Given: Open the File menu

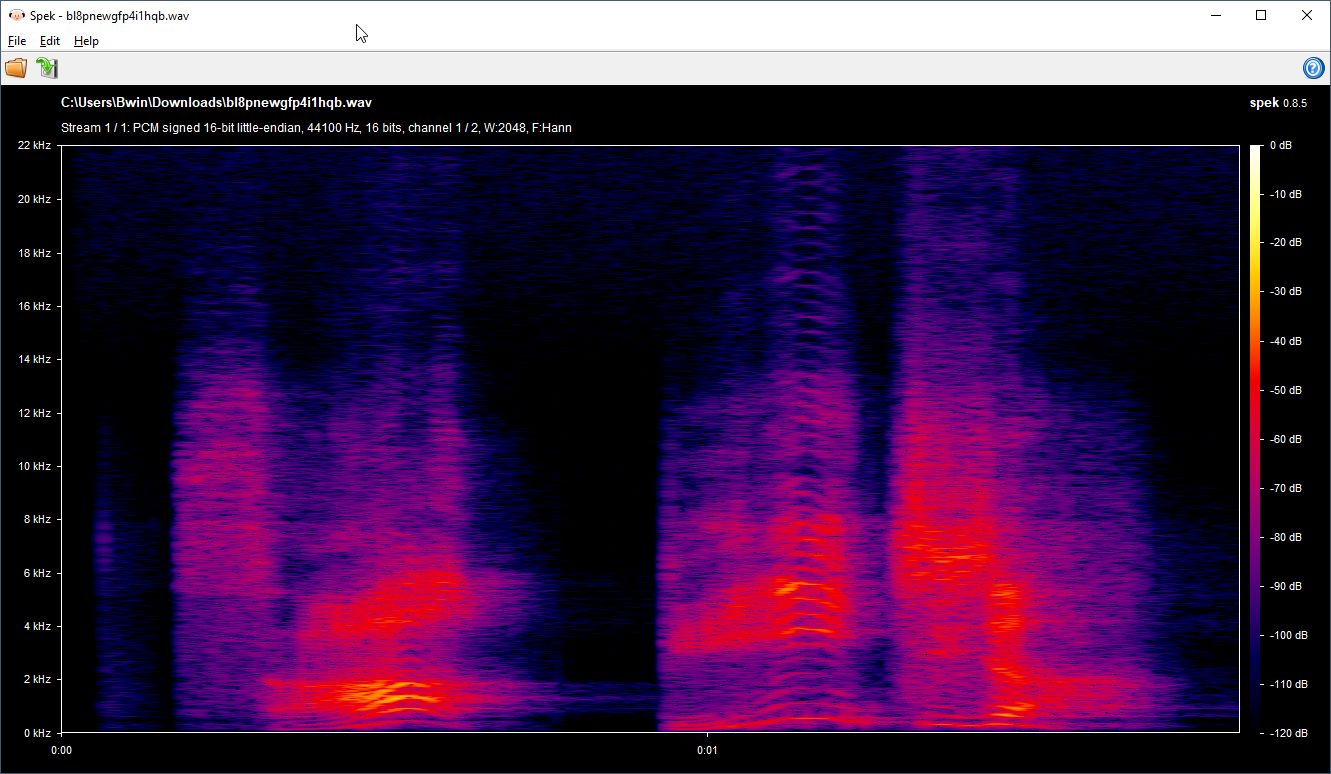Looking at the screenshot, I should 17,41.
